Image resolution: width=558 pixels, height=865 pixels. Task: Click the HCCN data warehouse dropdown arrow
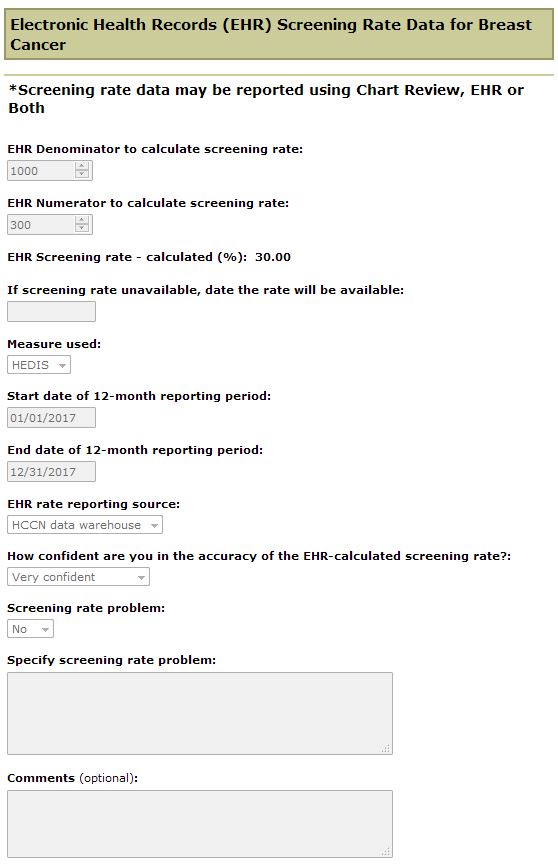(155, 526)
